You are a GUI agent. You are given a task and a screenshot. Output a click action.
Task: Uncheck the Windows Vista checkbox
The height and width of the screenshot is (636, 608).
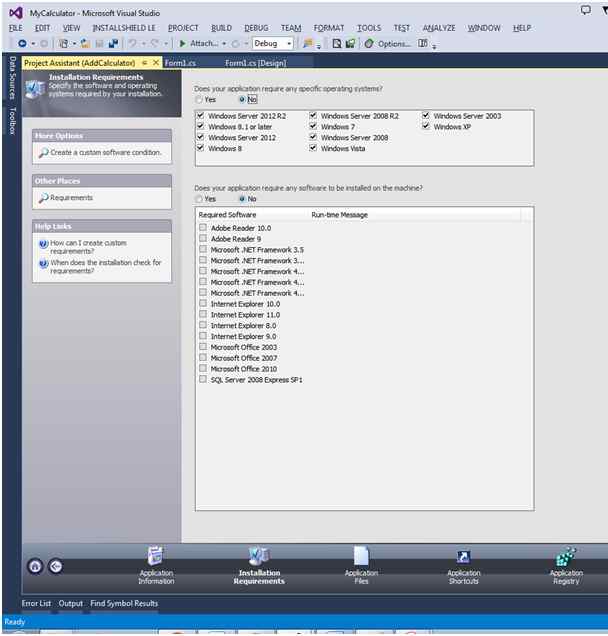[313, 148]
